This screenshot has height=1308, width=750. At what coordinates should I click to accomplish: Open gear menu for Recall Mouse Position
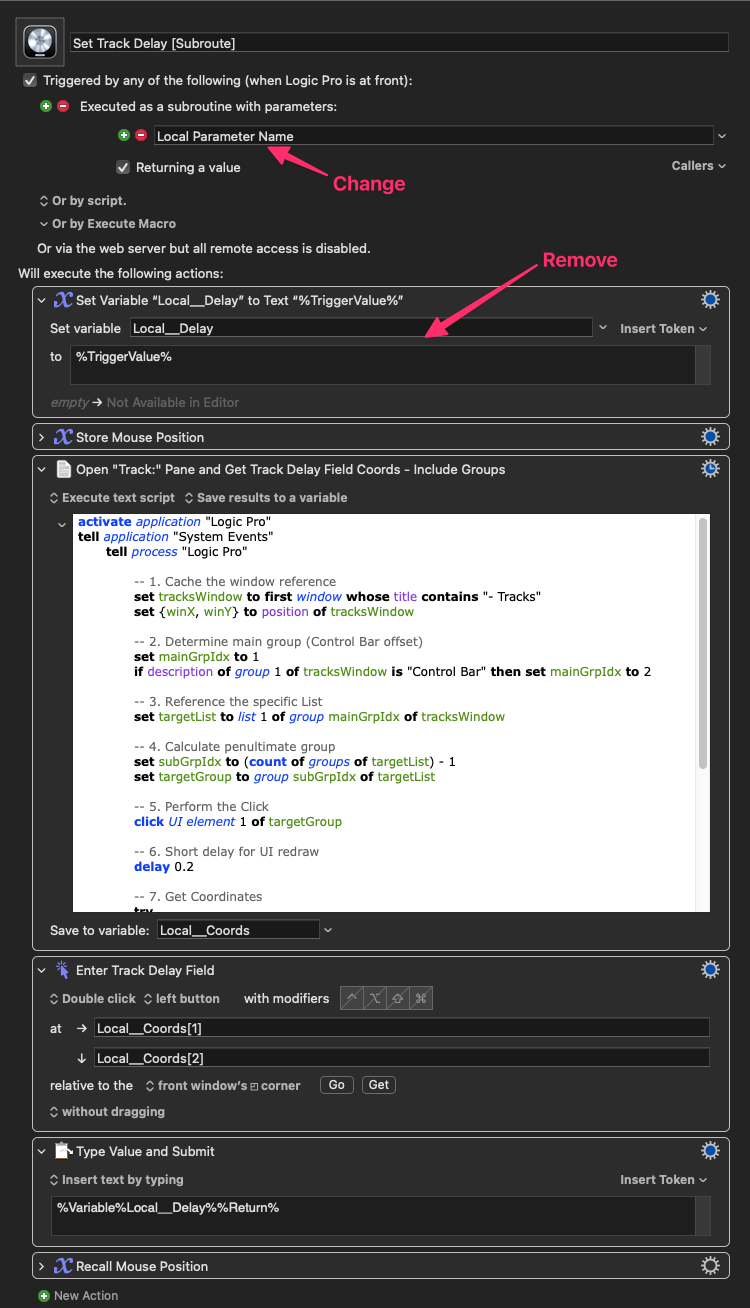click(x=710, y=1266)
